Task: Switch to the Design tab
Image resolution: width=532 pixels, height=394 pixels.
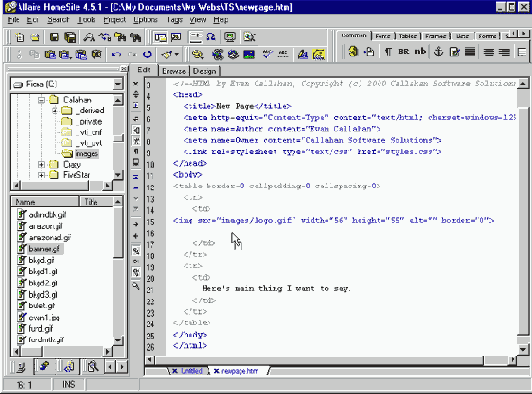Action: click(204, 71)
